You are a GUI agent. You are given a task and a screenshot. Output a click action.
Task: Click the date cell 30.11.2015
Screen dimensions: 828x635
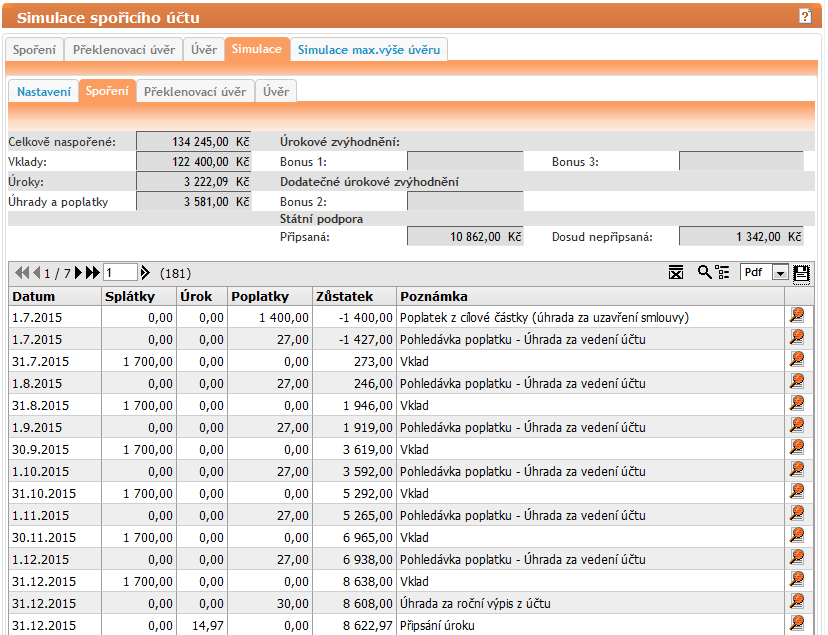tap(55, 537)
